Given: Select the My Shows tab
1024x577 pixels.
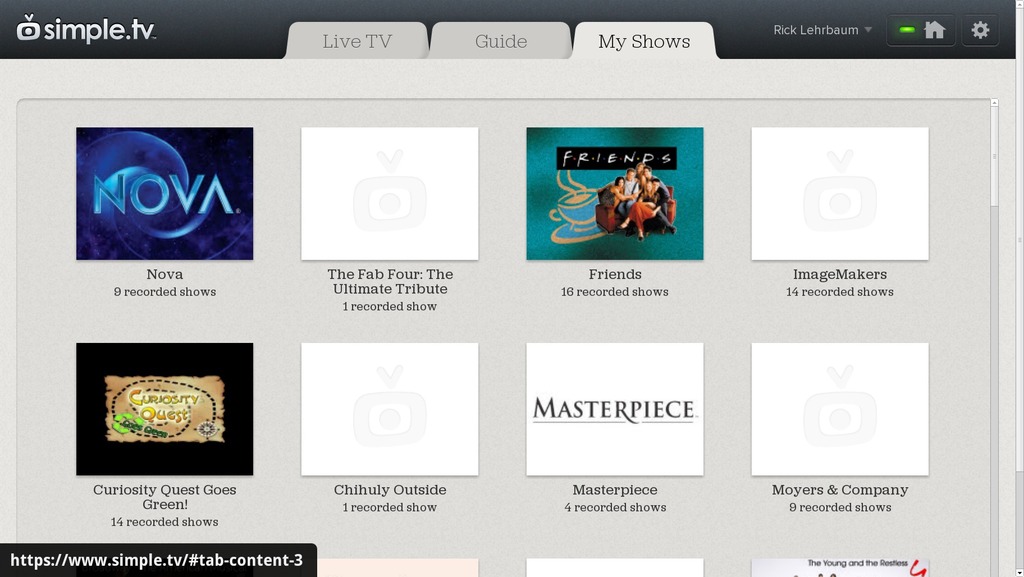Looking at the screenshot, I should pos(644,41).
